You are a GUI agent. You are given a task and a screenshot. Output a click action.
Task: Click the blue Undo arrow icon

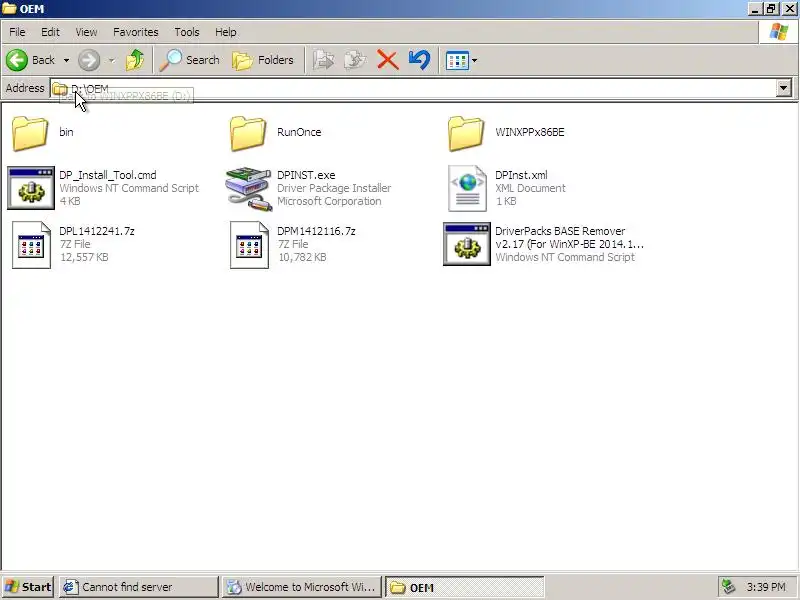click(419, 60)
